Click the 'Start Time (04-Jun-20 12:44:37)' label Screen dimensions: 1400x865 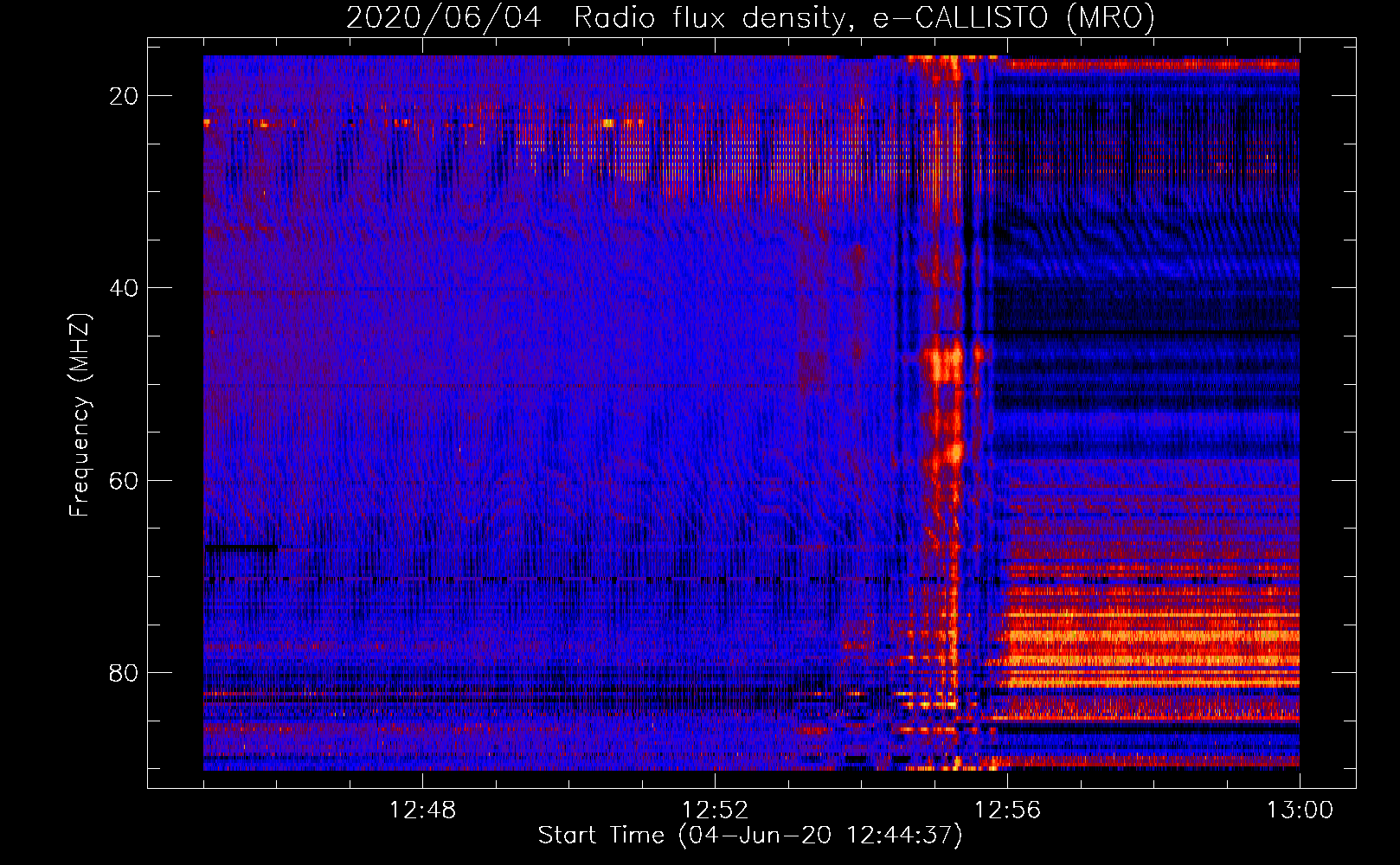[750, 836]
